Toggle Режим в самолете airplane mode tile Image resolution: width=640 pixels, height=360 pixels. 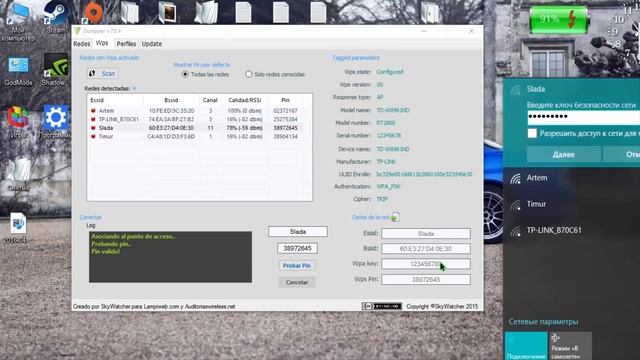click(x=570, y=346)
